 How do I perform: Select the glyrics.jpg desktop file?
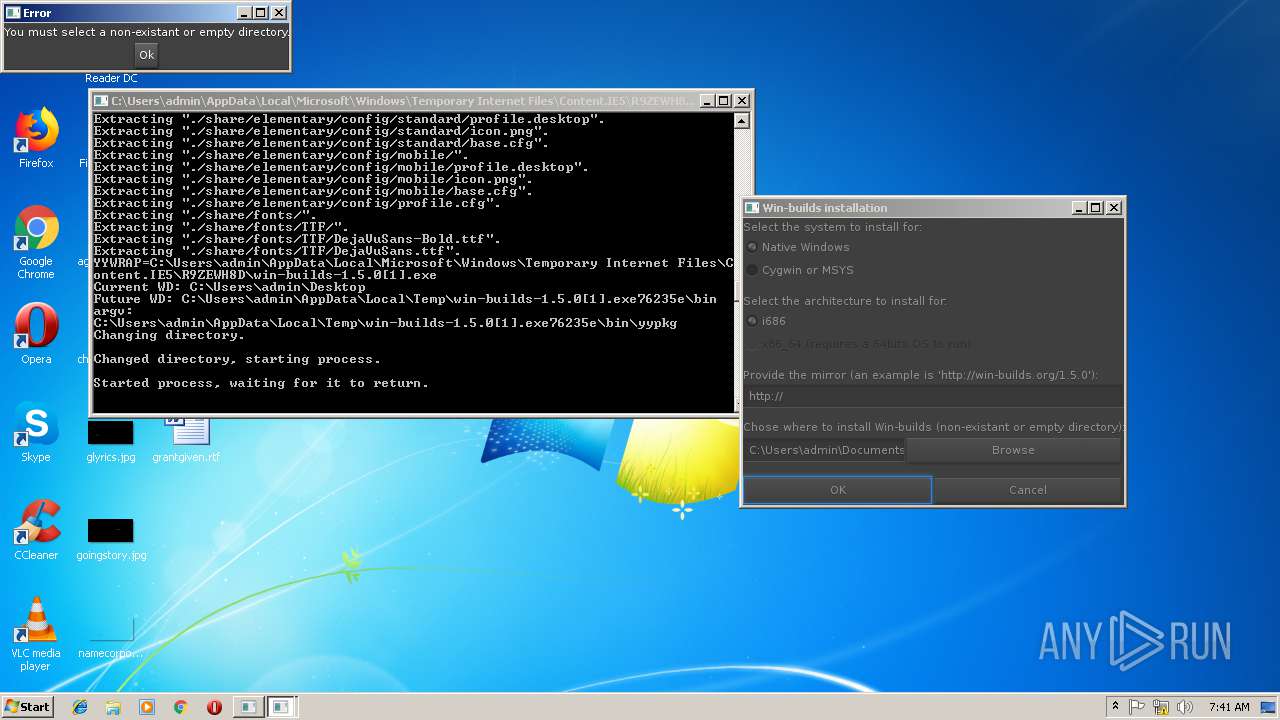click(110, 441)
